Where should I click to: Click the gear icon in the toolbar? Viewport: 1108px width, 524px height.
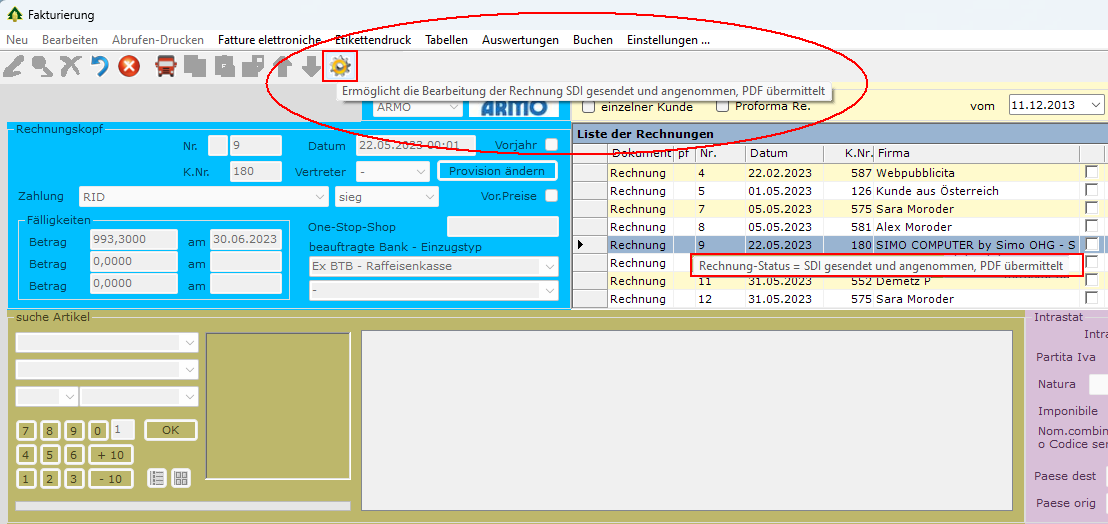pos(342,66)
